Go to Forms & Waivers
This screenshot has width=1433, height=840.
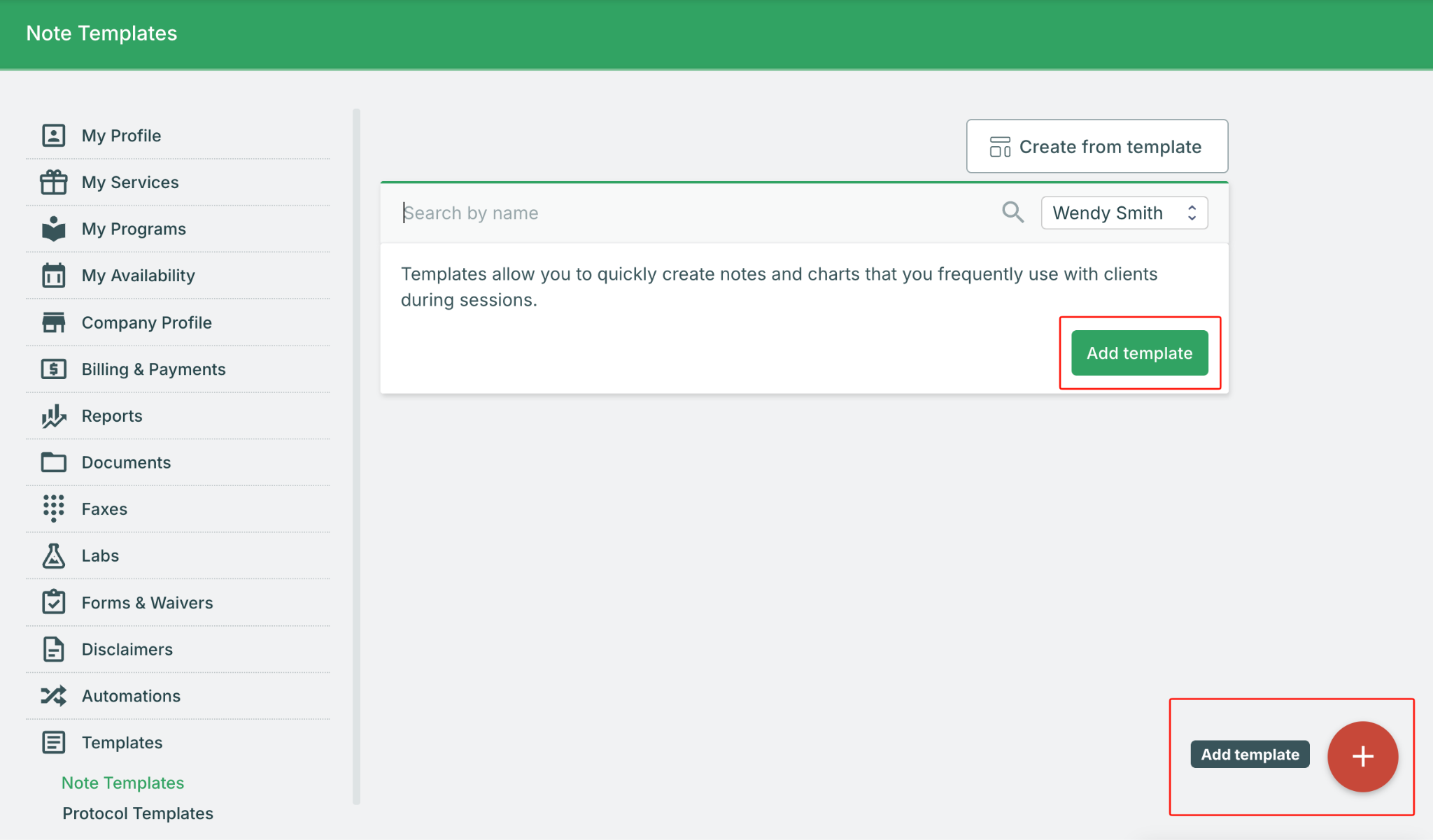147,603
